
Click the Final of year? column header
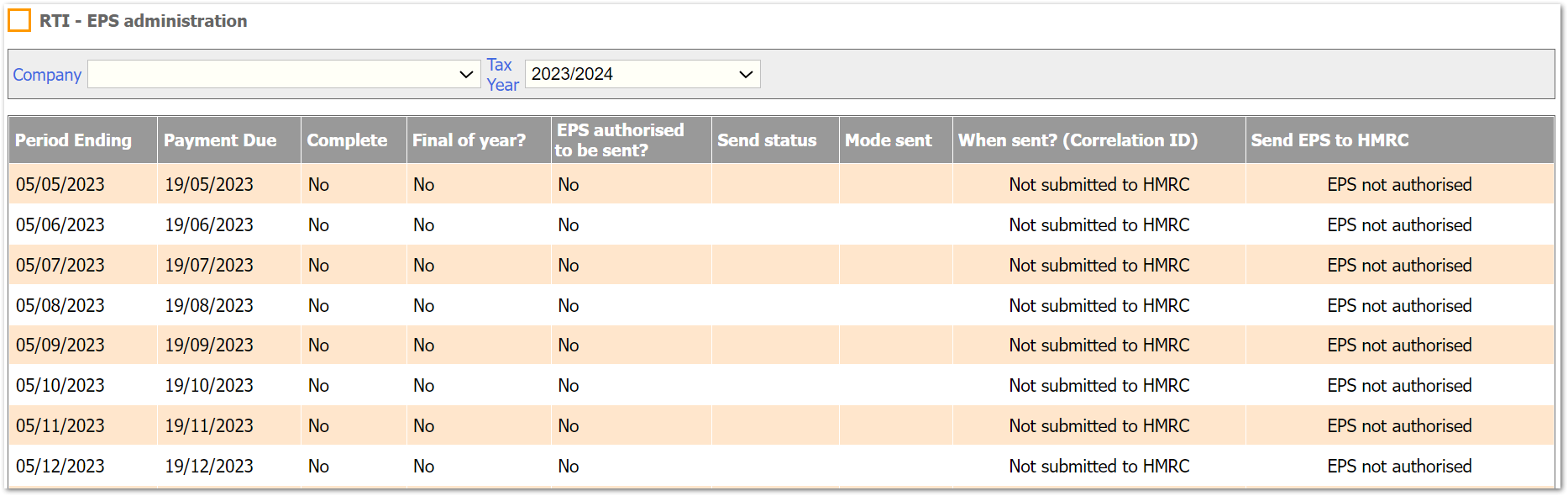pos(469,140)
